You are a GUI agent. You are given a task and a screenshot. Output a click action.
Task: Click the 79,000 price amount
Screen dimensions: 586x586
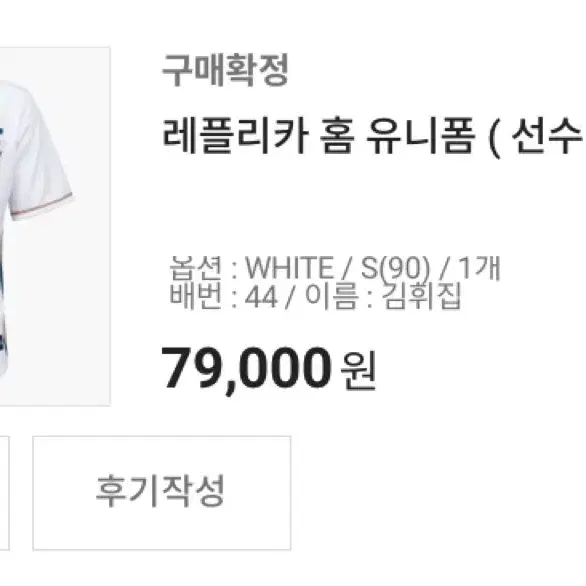click(x=246, y=368)
